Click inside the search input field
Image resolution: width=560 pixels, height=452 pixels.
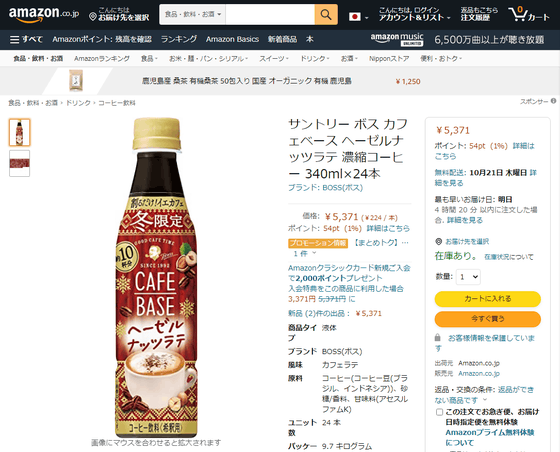point(270,15)
